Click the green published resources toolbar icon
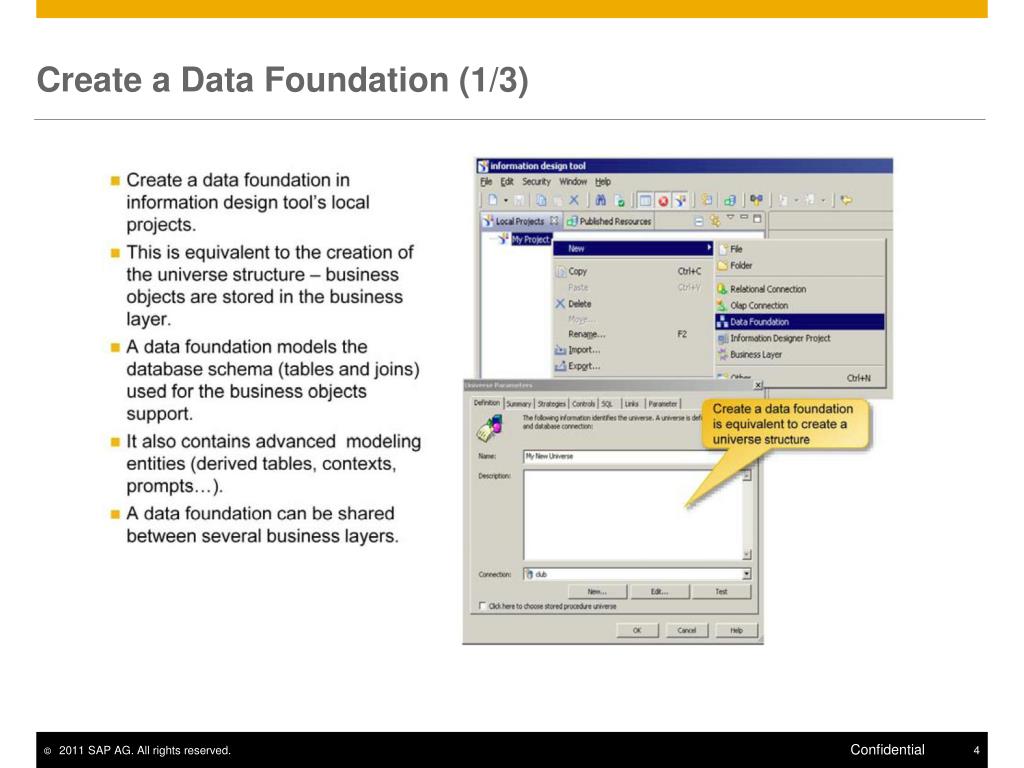 [x=730, y=200]
